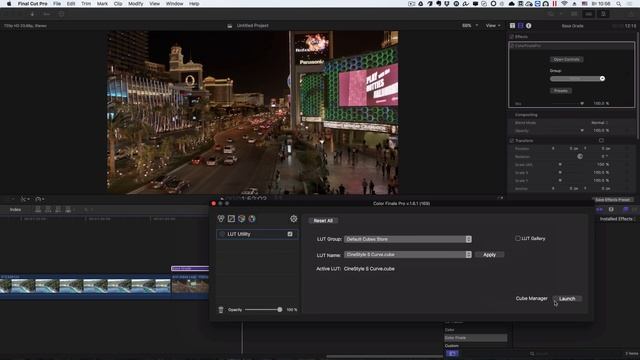Click the Transform onscreen controls icon
This screenshot has height=360, width=640.
coord(601,141)
